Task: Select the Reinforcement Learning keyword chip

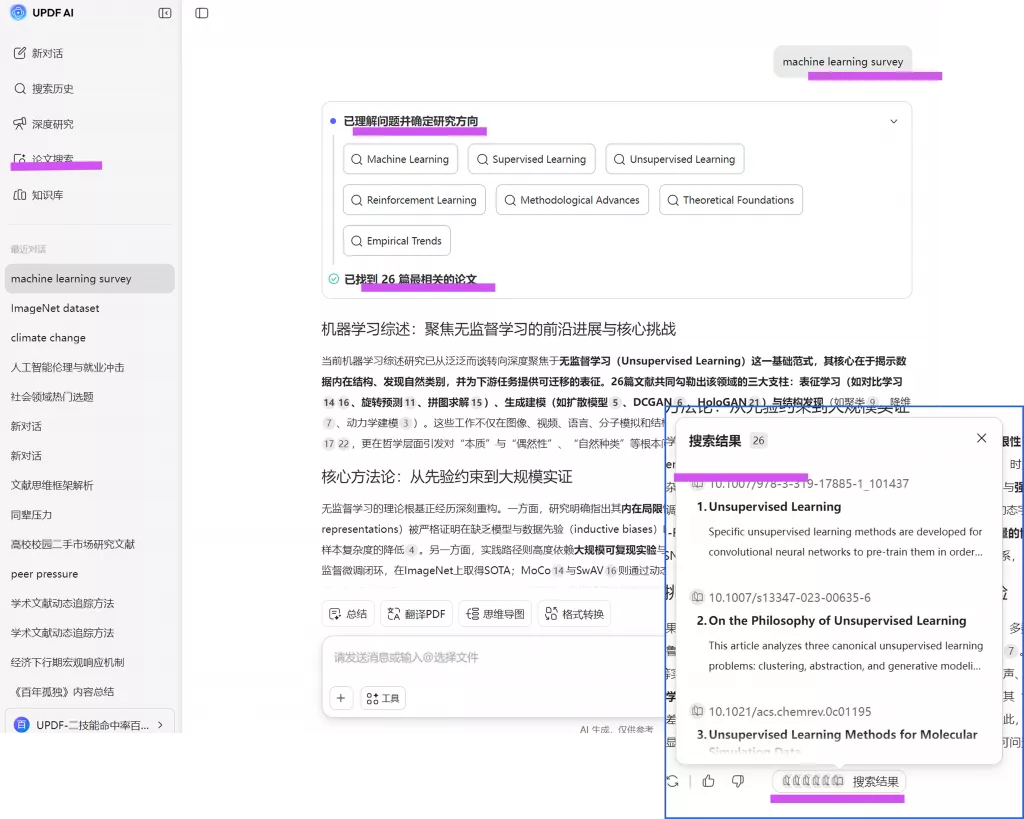Action: [413, 200]
